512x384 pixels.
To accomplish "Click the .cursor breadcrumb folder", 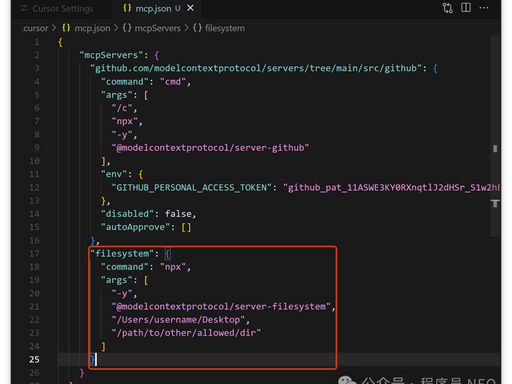I will tap(35, 28).
